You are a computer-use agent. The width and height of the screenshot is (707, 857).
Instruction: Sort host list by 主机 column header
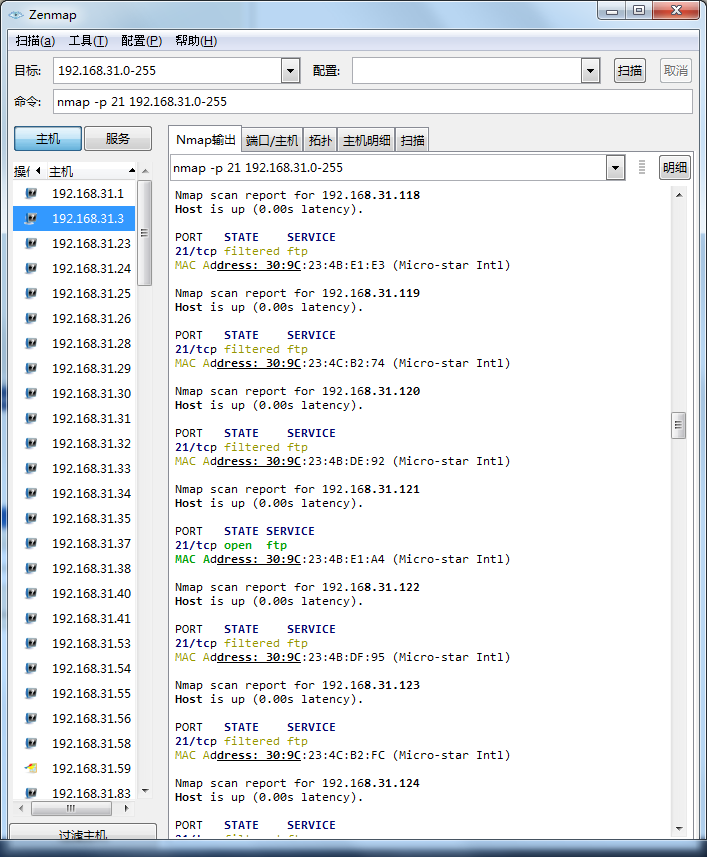tap(91, 172)
